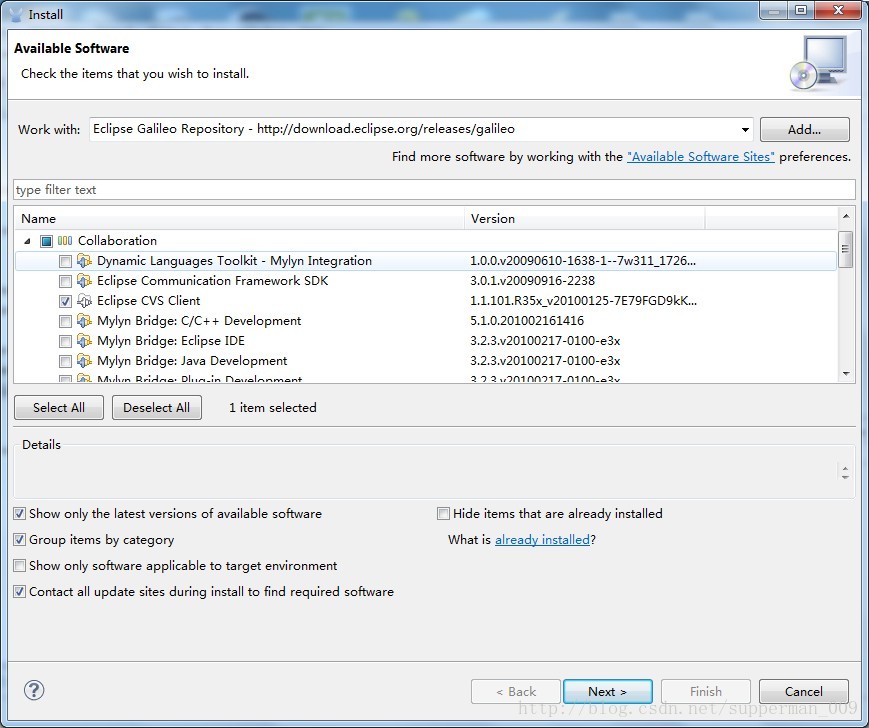Click the Select All button
Viewport: 869px width, 728px height.
(59, 407)
